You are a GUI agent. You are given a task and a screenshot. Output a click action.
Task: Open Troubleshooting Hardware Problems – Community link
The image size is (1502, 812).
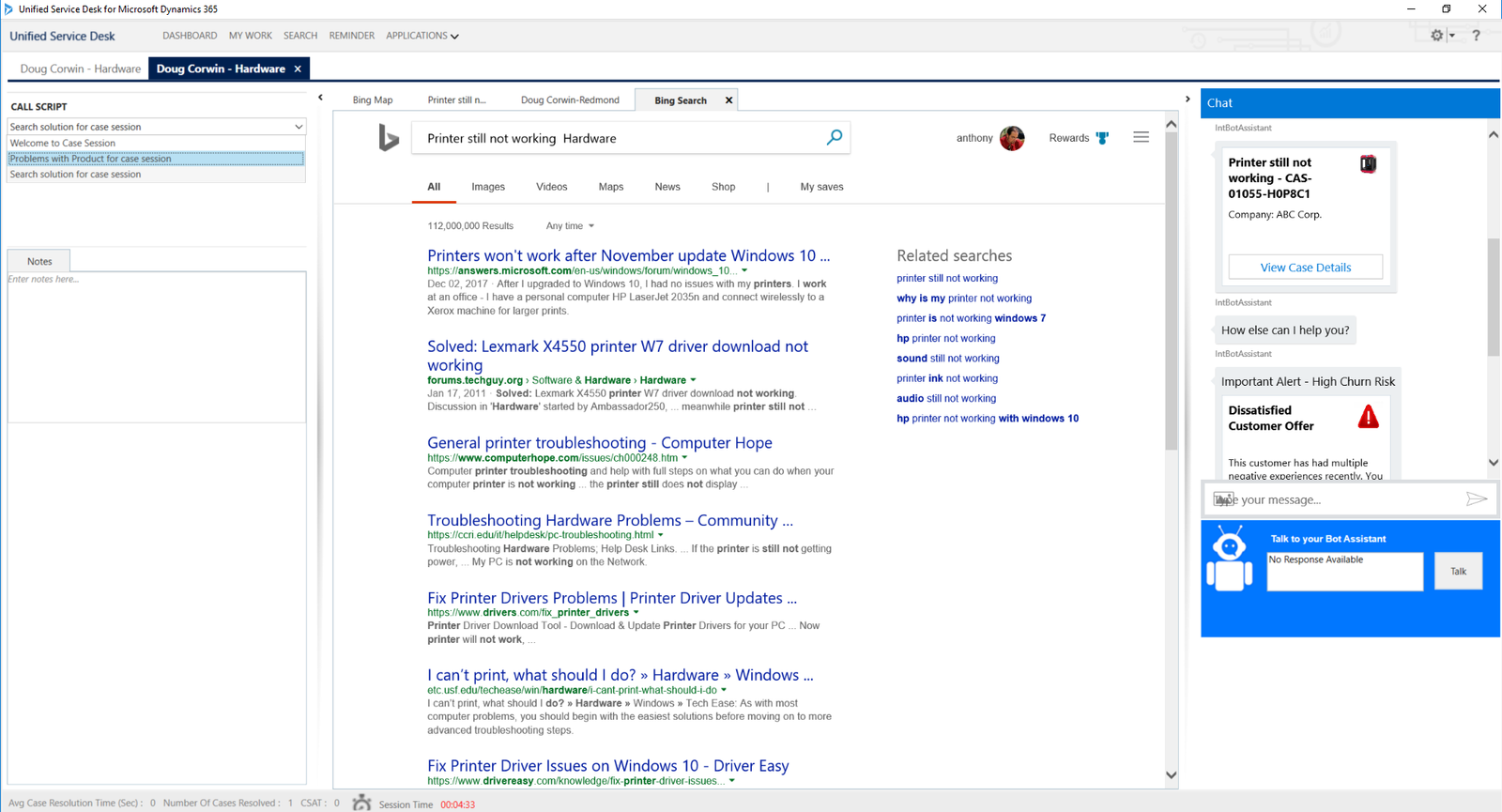pos(610,520)
